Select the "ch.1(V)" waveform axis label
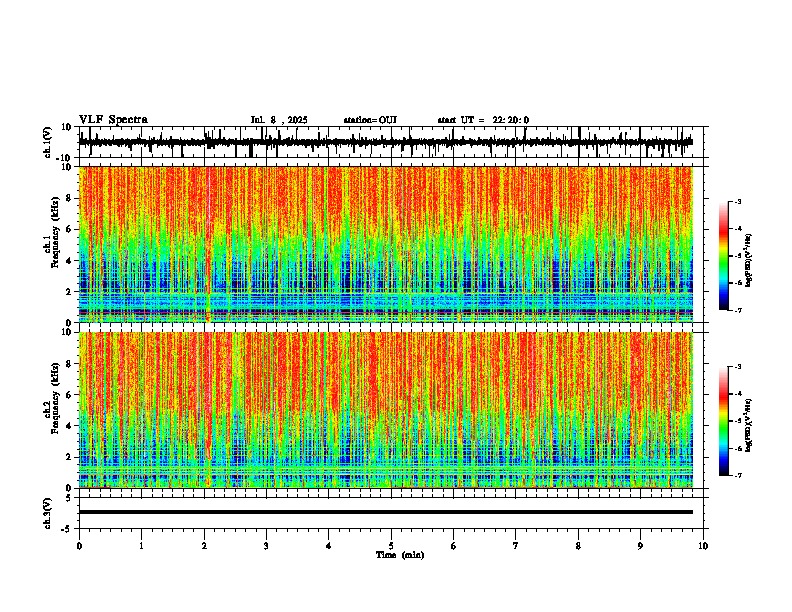Screen dimensions: 792x612 48,142
